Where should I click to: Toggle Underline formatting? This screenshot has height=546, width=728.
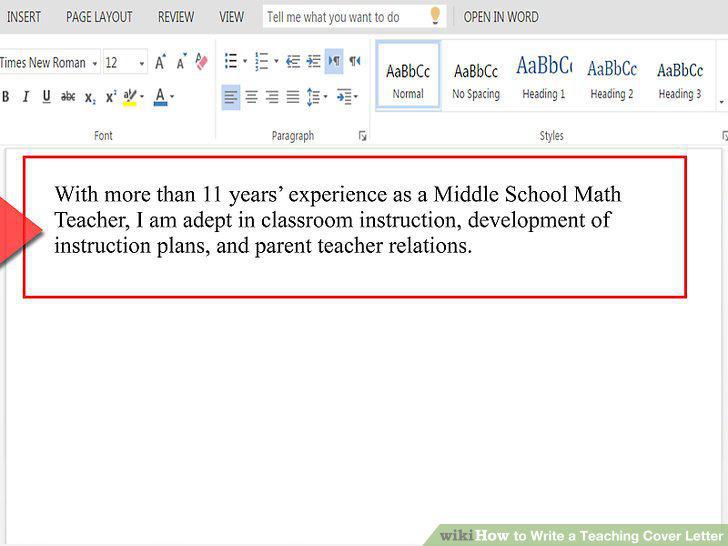tap(46, 97)
